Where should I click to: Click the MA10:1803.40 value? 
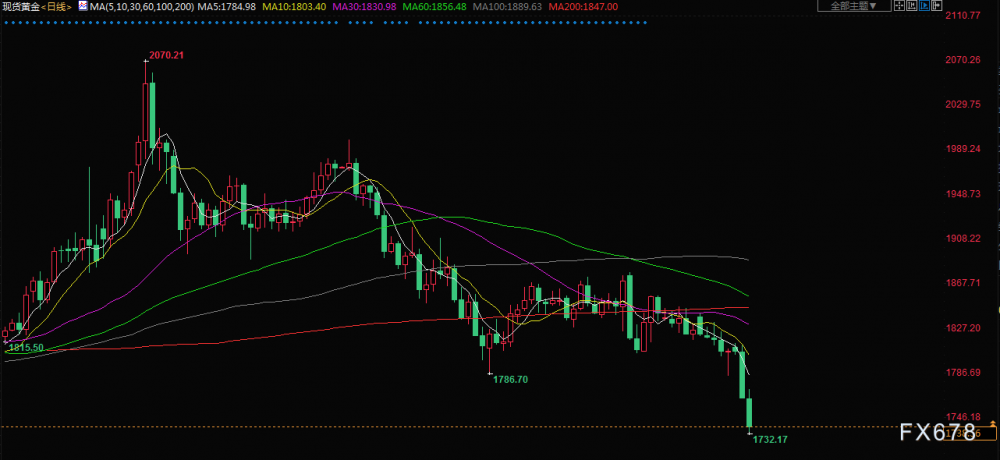pyautogui.click(x=295, y=6)
